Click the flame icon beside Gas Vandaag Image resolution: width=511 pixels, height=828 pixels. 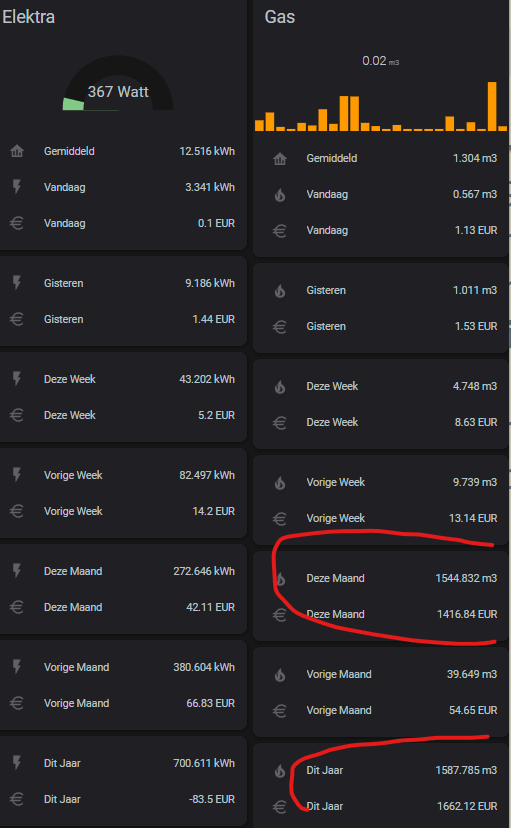(x=280, y=195)
